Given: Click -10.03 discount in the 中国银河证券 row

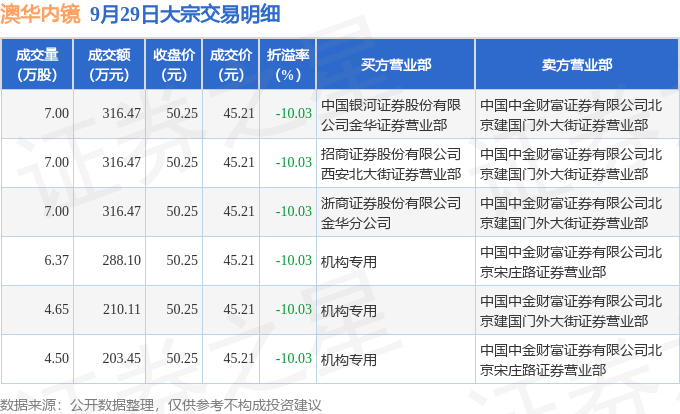Looking at the screenshot, I should (x=294, y=114).
